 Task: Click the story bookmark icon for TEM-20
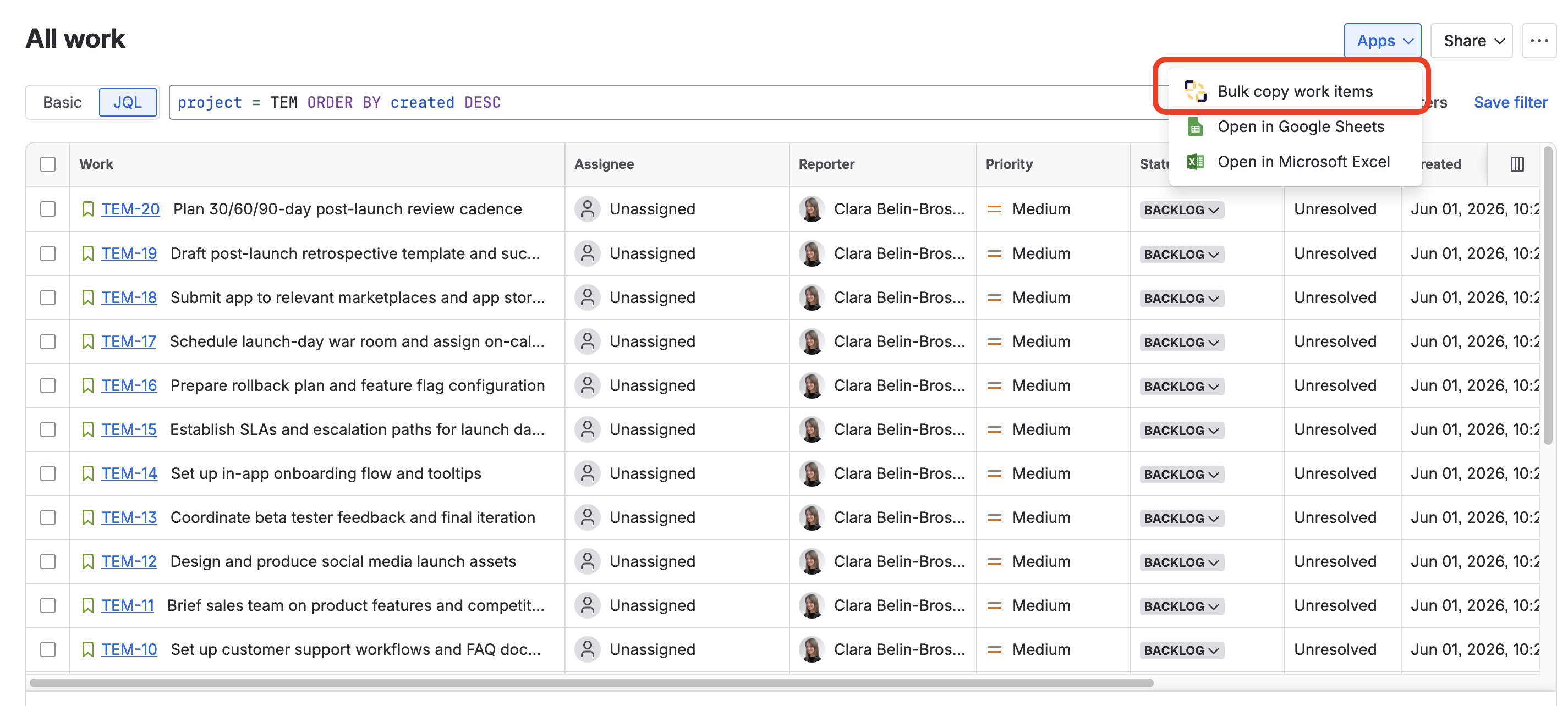[x=87, y=209]
